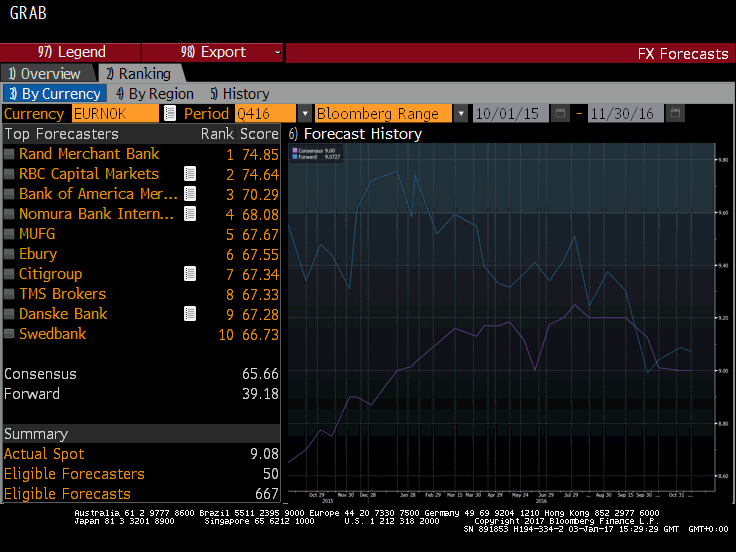Click the Eligible Forecasts count 667
The height and width of the screenshot is (552, 736).
coord(267,494)
